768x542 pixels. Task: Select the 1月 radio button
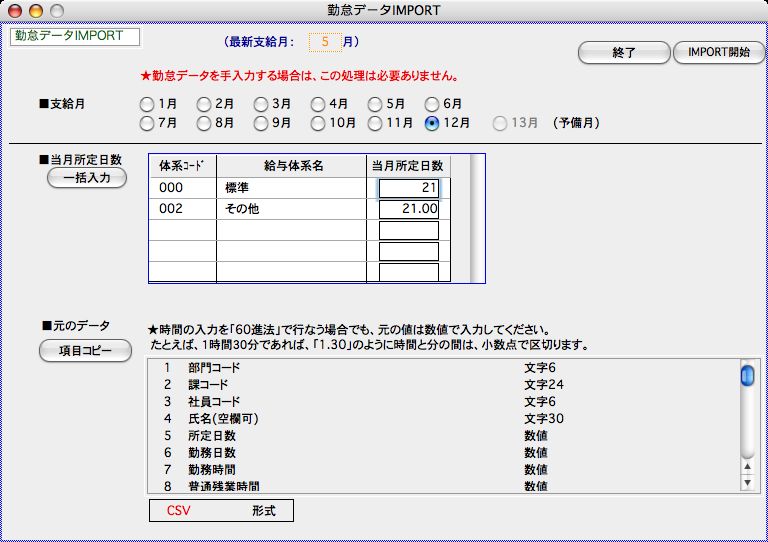147,104
